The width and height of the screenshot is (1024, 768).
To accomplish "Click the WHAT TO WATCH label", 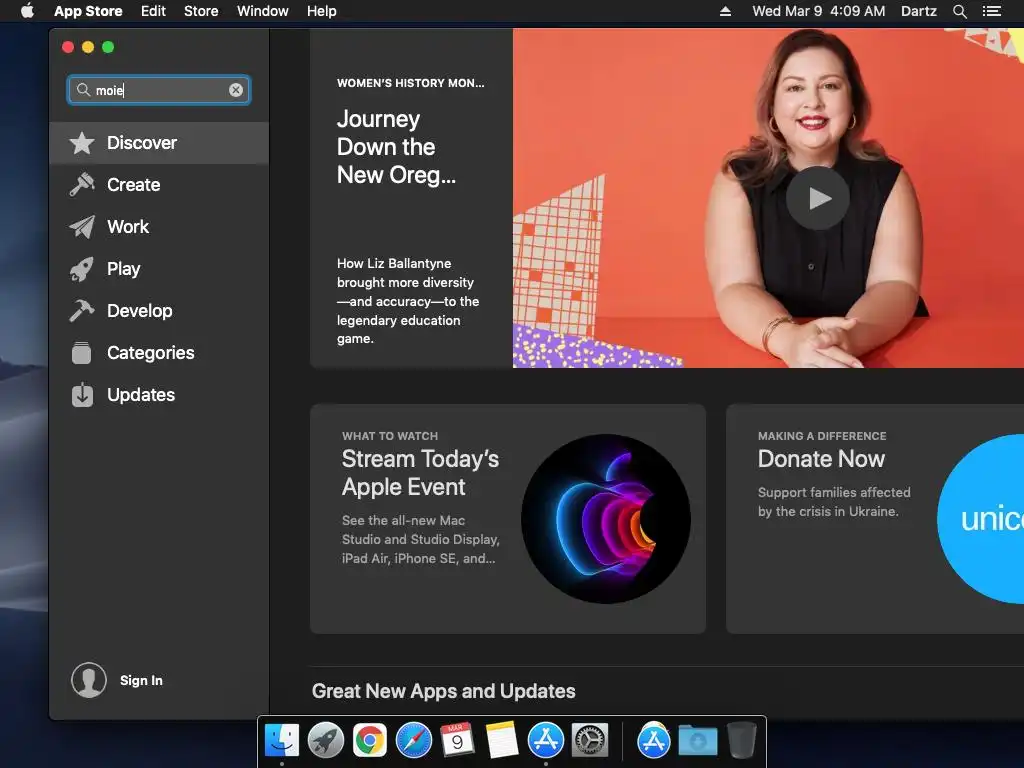I will [390, 436].
